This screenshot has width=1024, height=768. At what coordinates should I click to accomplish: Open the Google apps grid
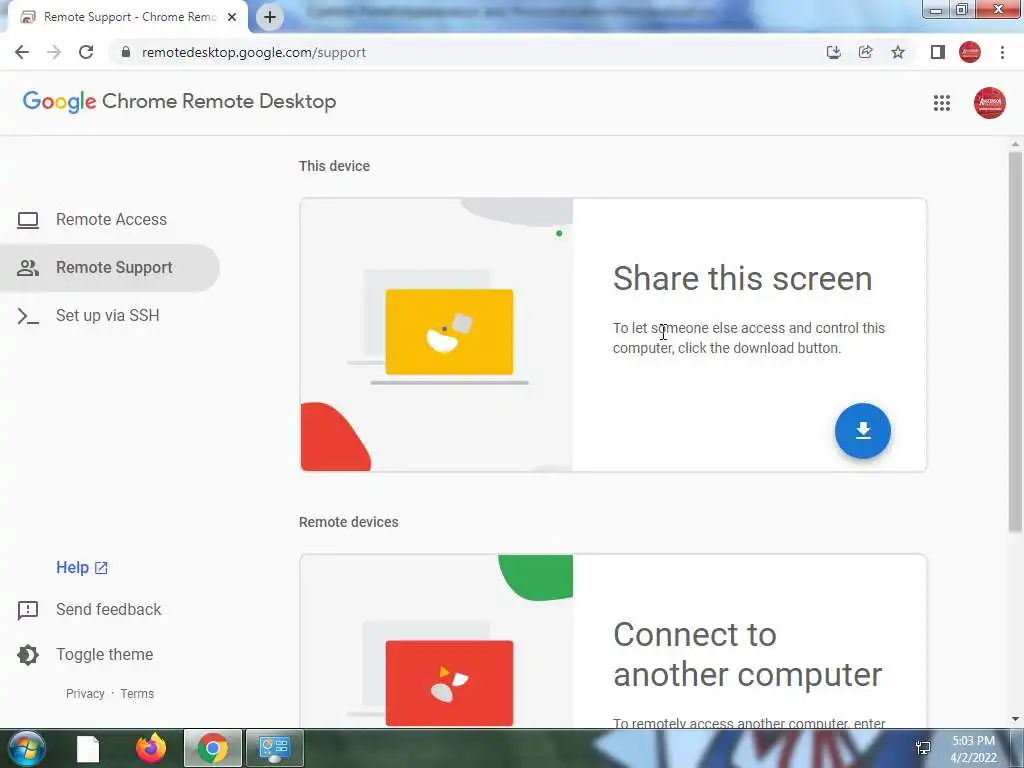(x=942, y=103)
